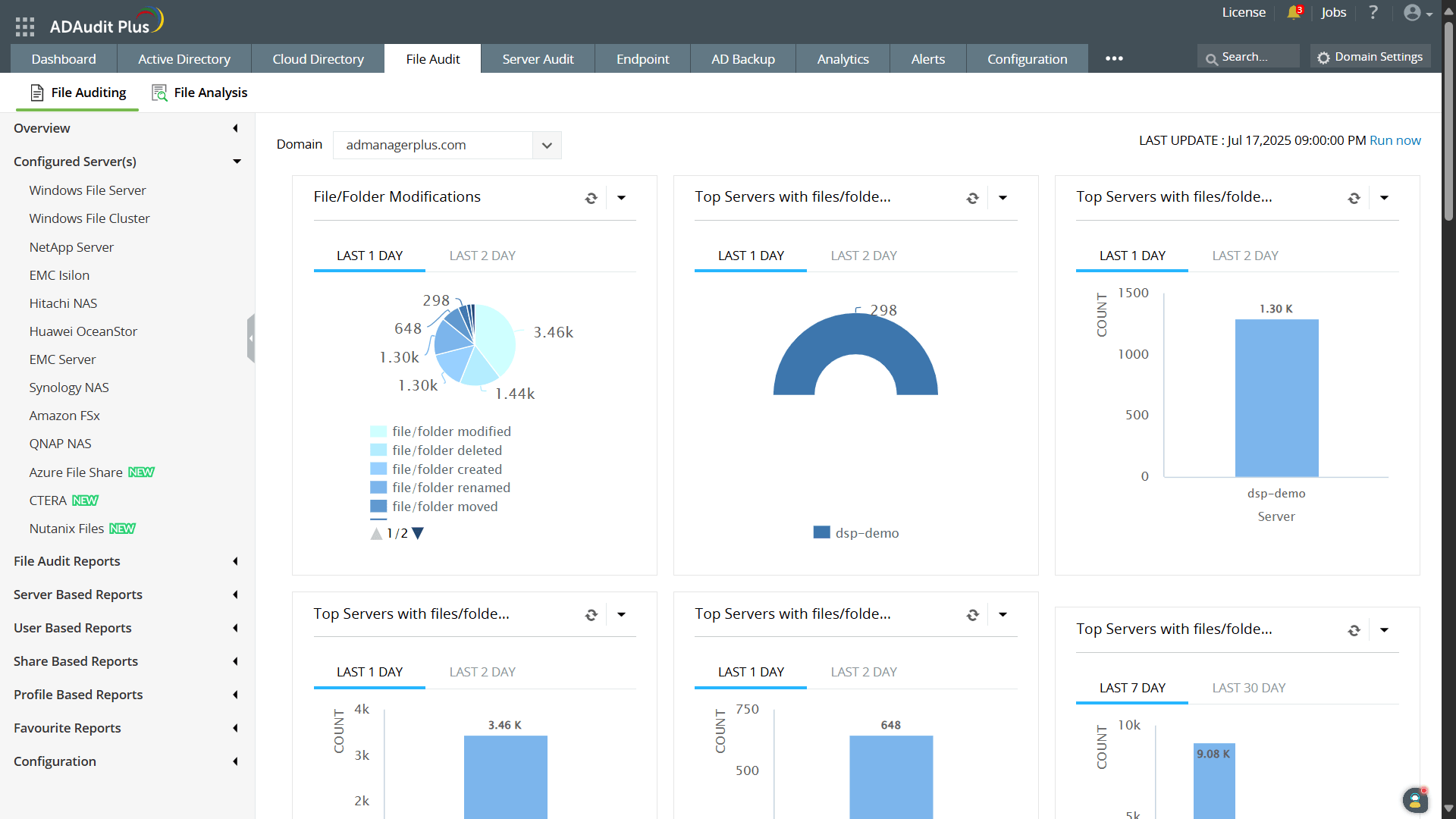Switch to the Server Audit tab
This screenshot has width=1456, height=819.
click(x=538, y=58)
